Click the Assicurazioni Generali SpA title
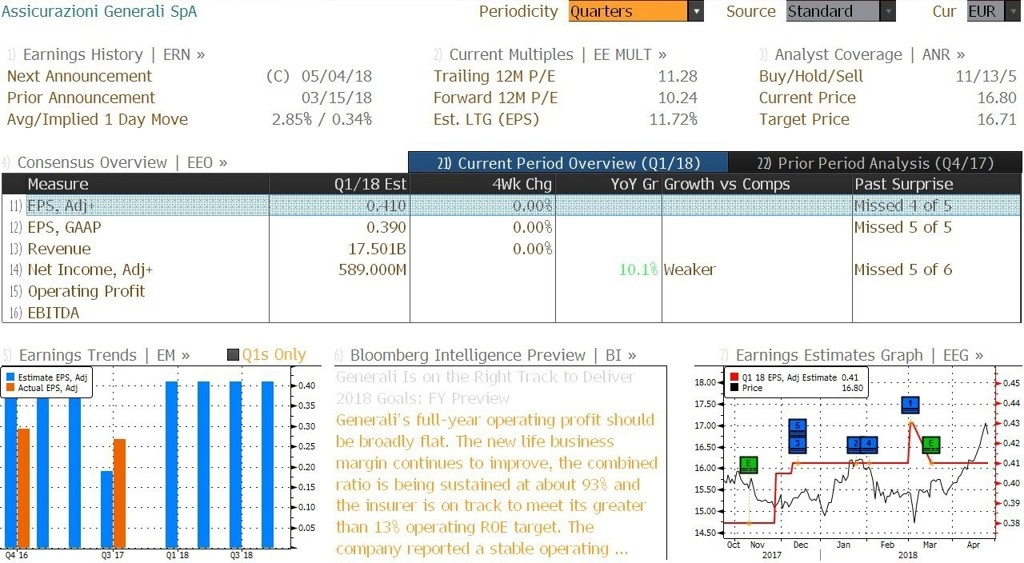Screen dimensions: 1024x563 [x=99, y=12]
